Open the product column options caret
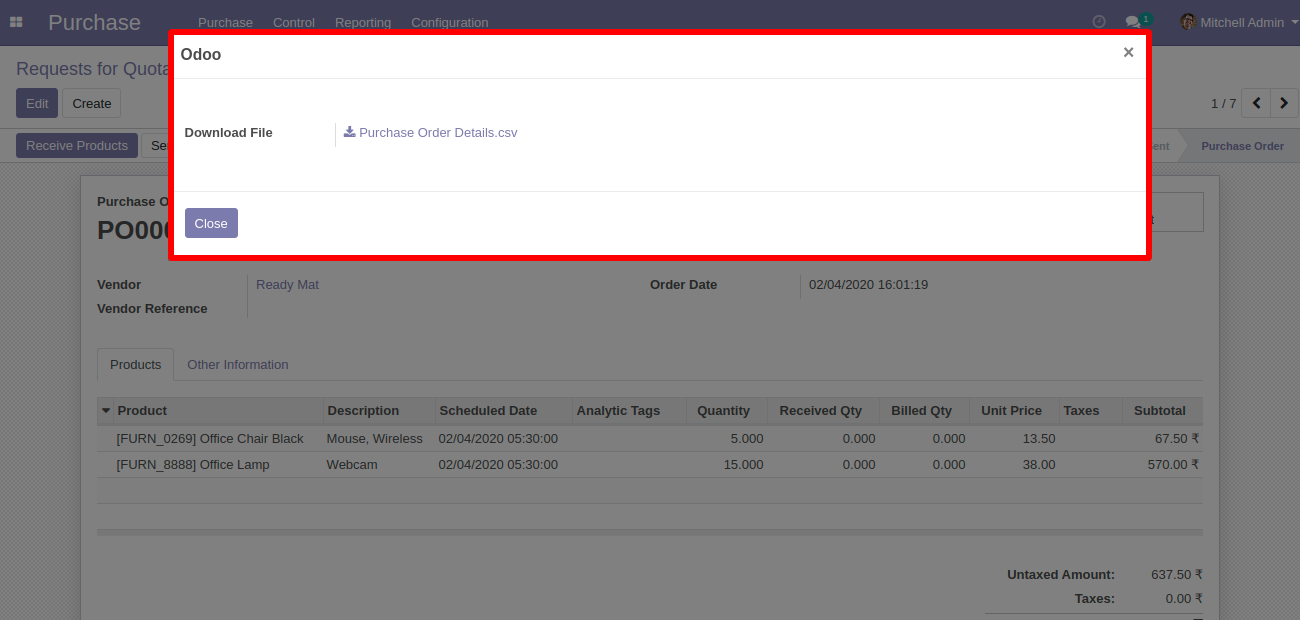 (106, 411)
